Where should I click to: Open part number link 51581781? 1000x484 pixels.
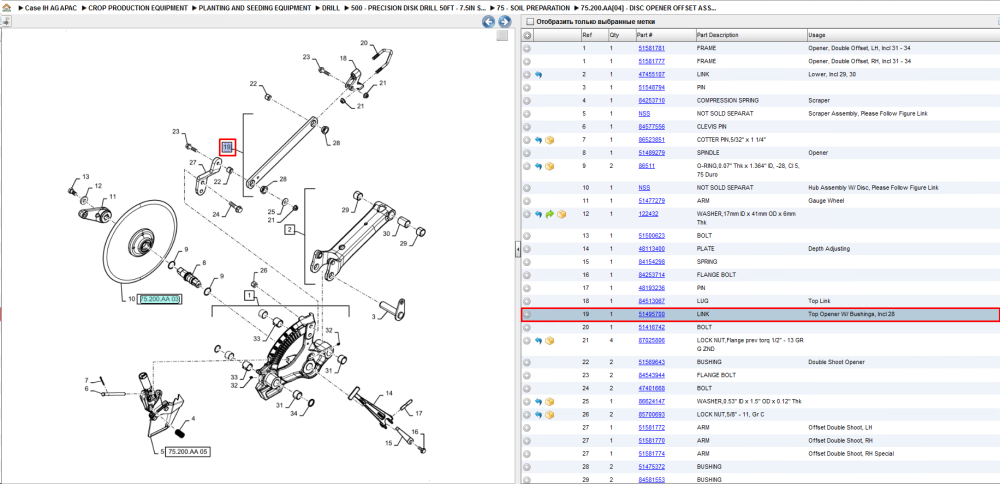tap(651, 48)
